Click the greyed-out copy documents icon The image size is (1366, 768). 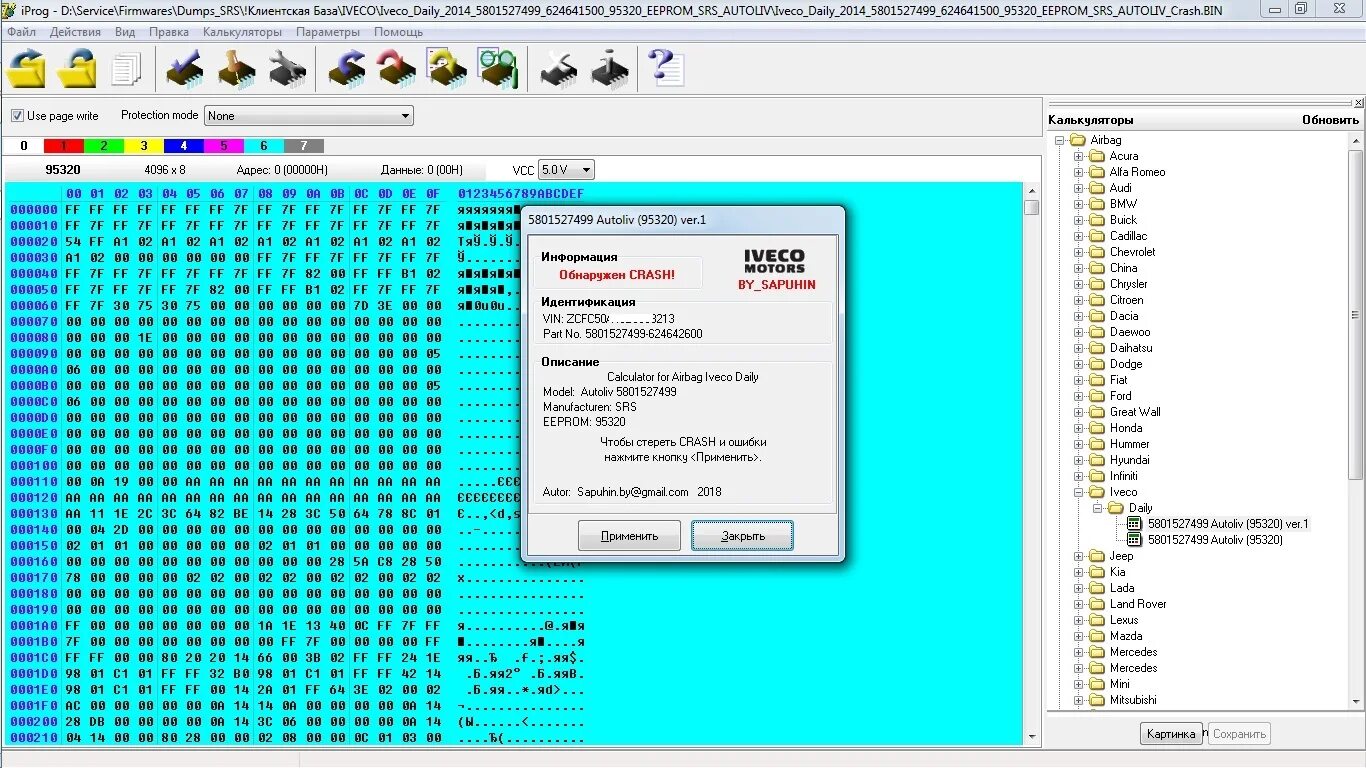pos(127,69)
